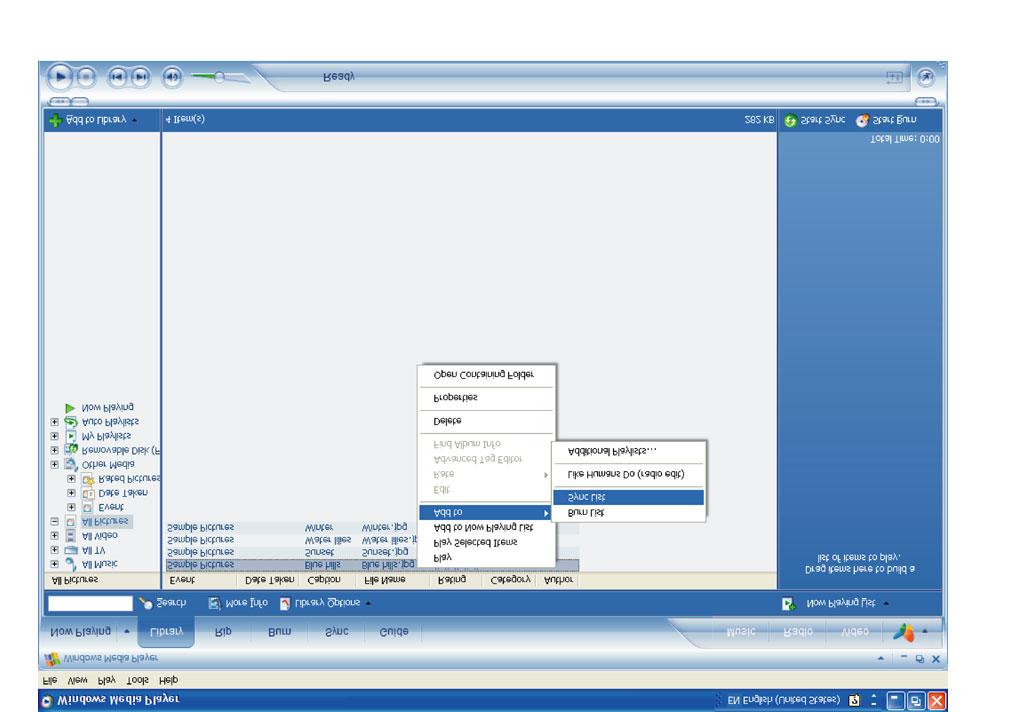Click the Video button in taskbar
The image size is (1023, 712).
(x=854, y=632)
